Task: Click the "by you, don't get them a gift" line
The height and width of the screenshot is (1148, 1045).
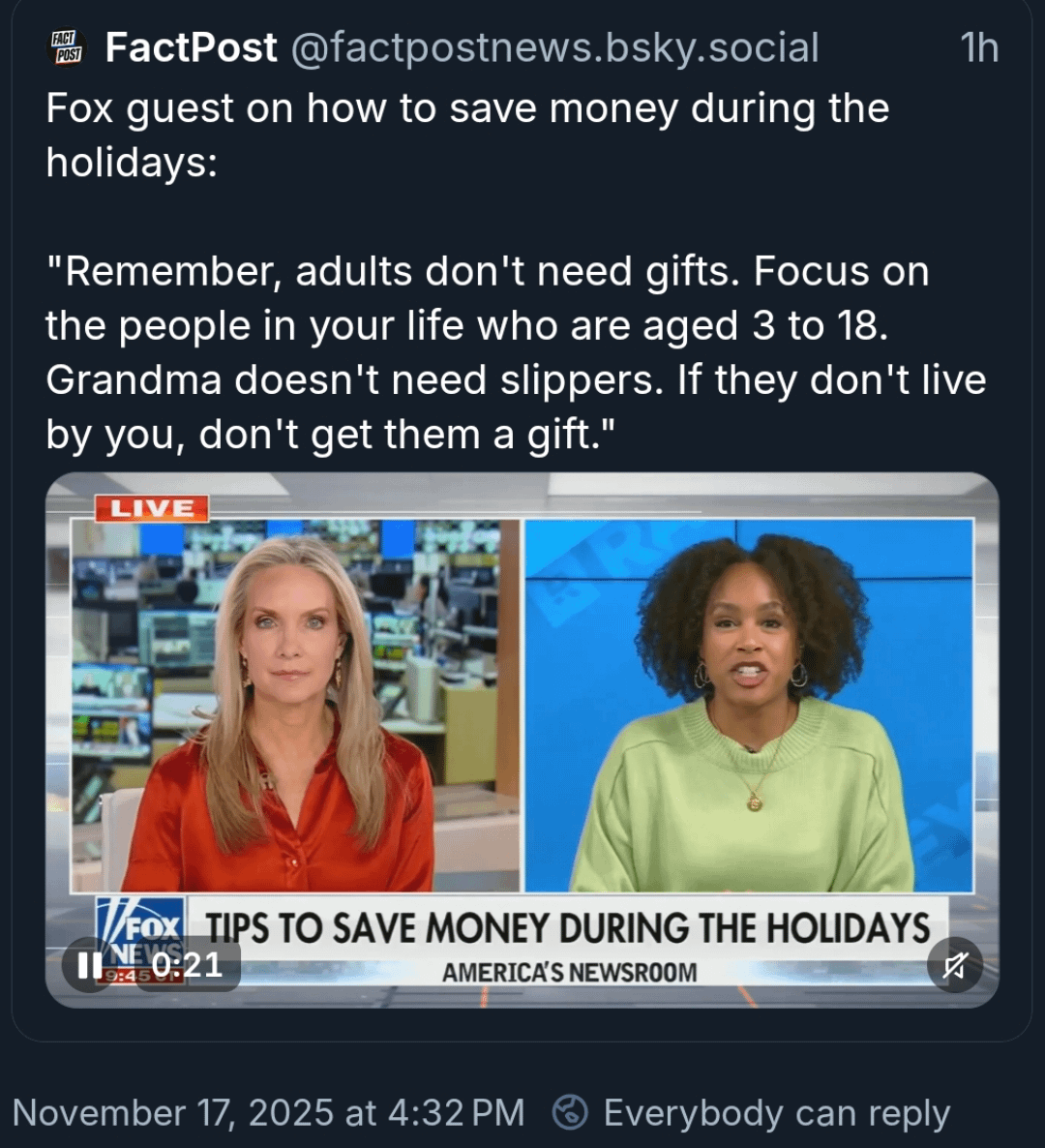Action: [x=331, y=435]
